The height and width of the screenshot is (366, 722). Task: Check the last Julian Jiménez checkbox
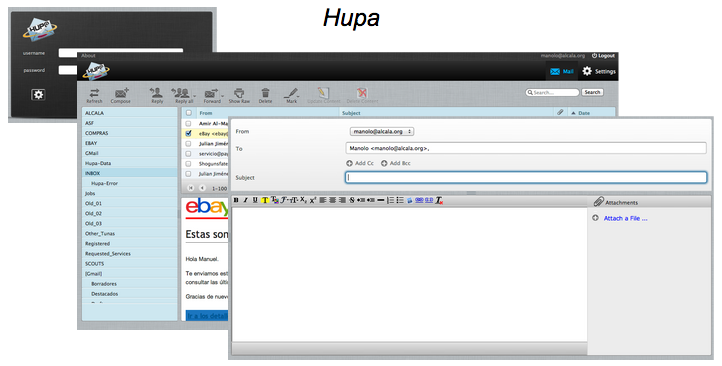pyautogui.click(x=188, y=174)
